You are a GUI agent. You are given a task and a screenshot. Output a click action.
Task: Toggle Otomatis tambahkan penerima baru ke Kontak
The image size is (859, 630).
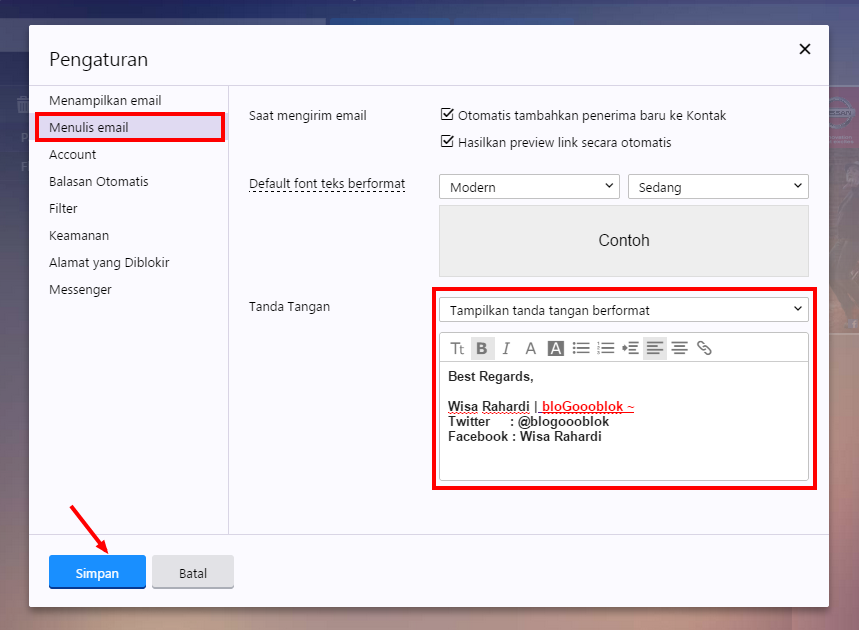pyautogui.click(x=447, y=114)
